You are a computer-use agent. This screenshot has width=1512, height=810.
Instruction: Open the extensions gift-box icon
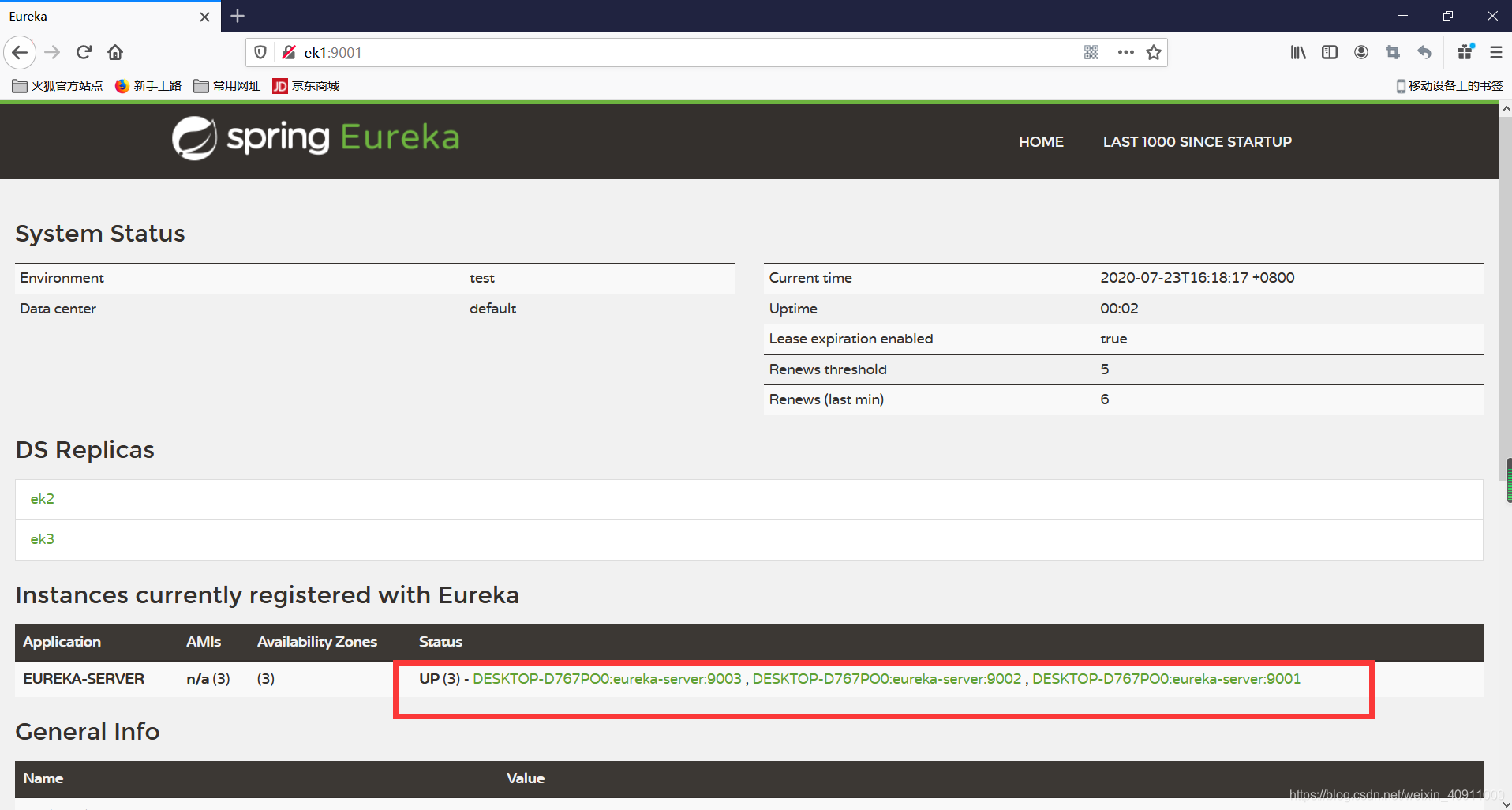(1465, 53)
